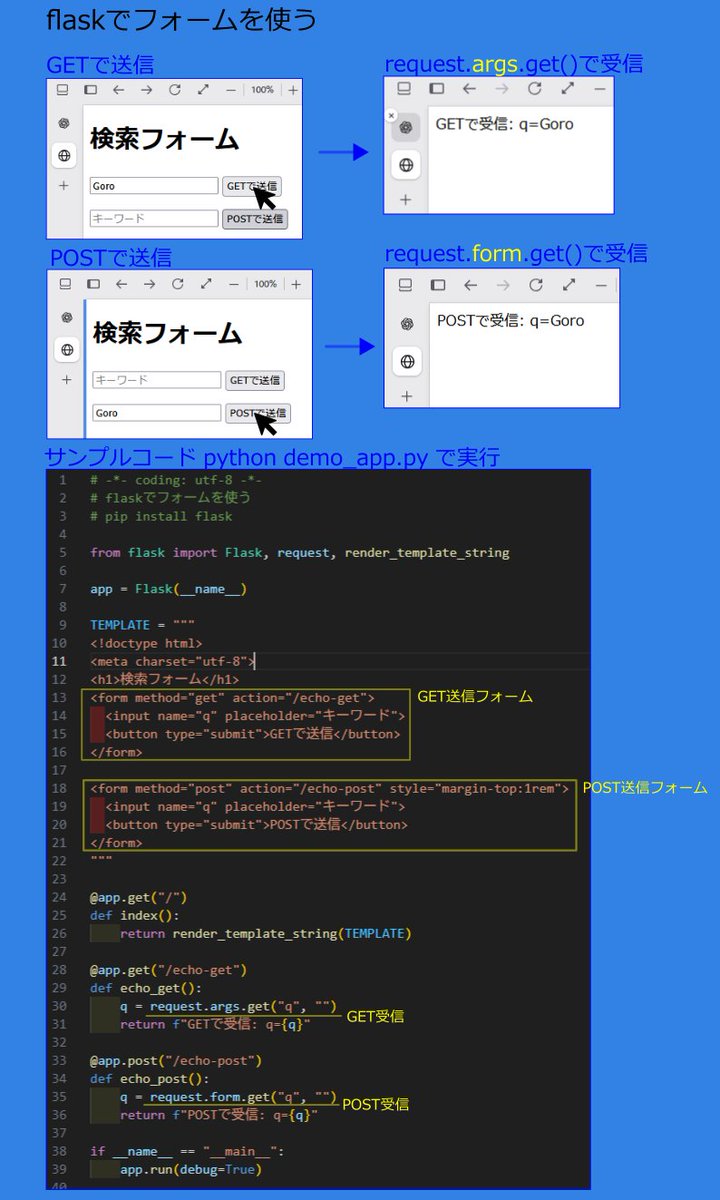720x1200 pixels.
Task: Click the 100% zoom label in POSTで送信 form window
Action: (265, 284)
